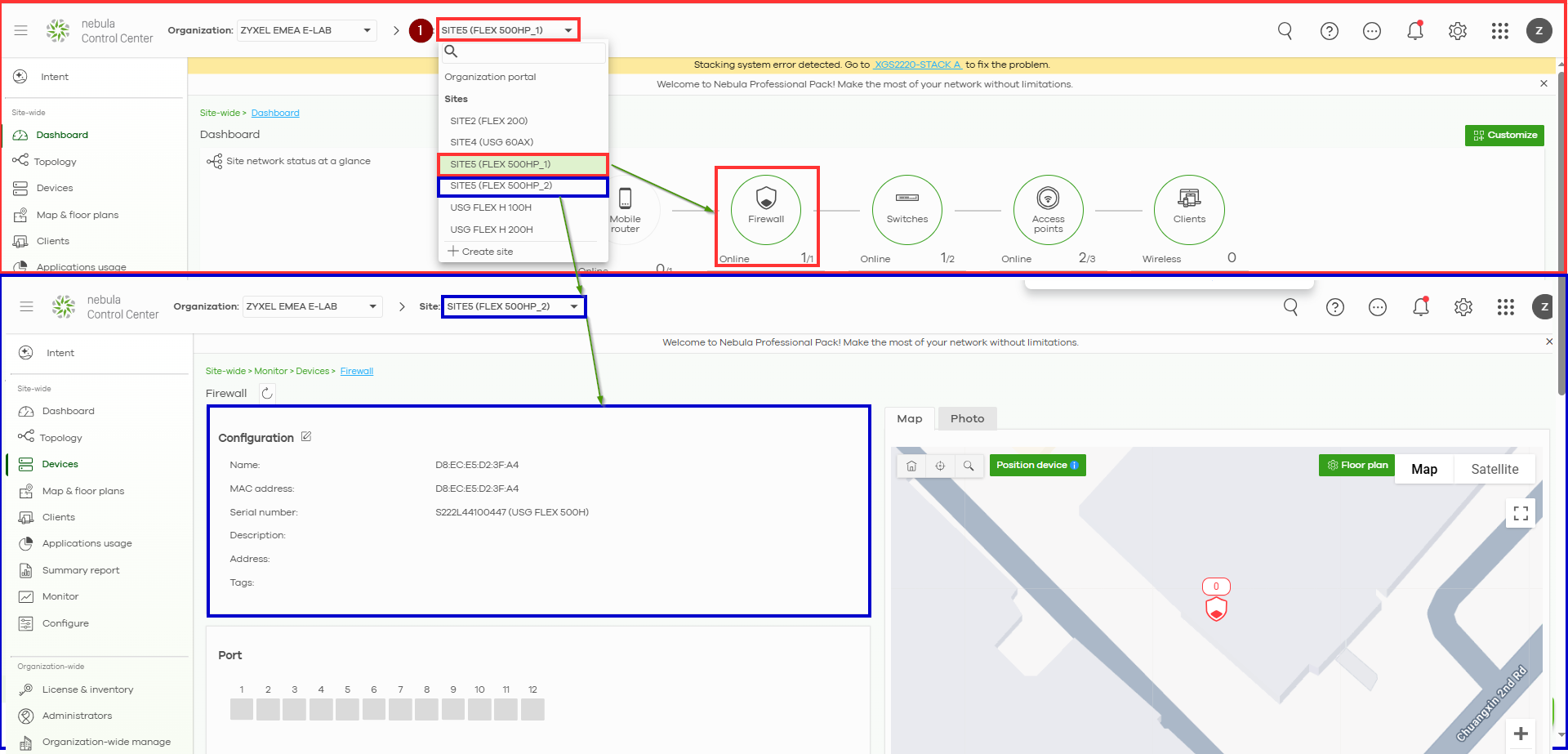This screenshot has width=1568, height=754.
Task: Switch map view to Satellite
Action: (1494, 469)
